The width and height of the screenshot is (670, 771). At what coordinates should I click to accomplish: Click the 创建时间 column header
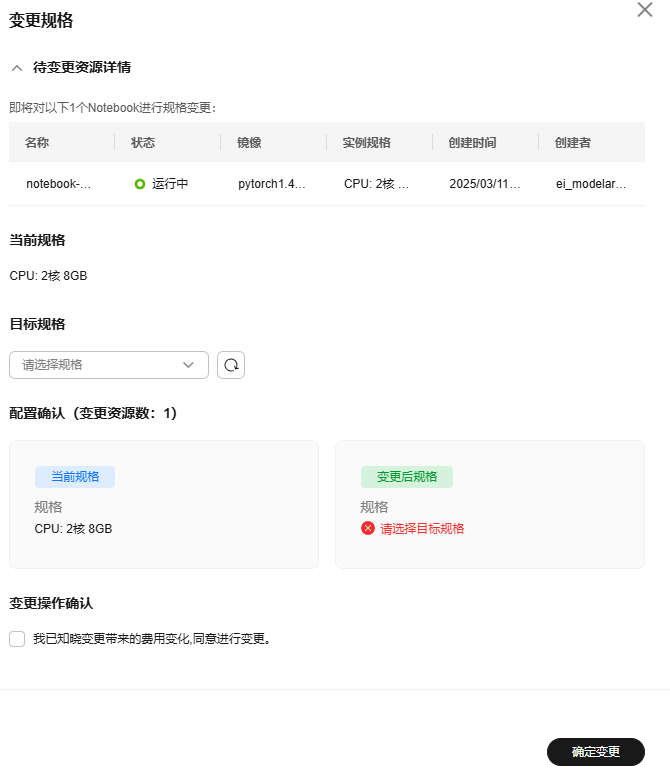tap(472, 143)
